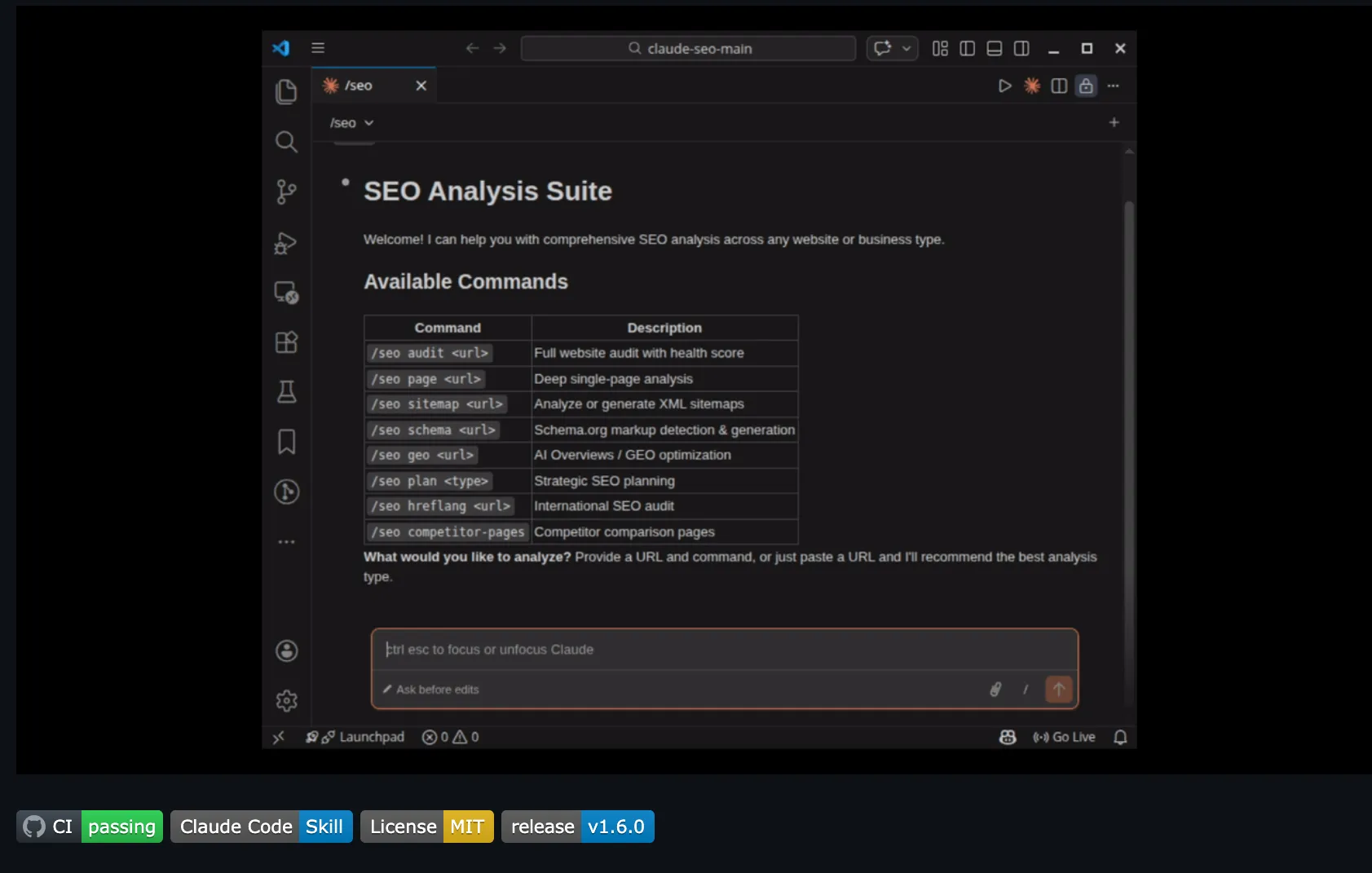The height and width of the screenshot is (873, 1372).
Task: Click the Launchpad status bar item
Action: [355, 737]
